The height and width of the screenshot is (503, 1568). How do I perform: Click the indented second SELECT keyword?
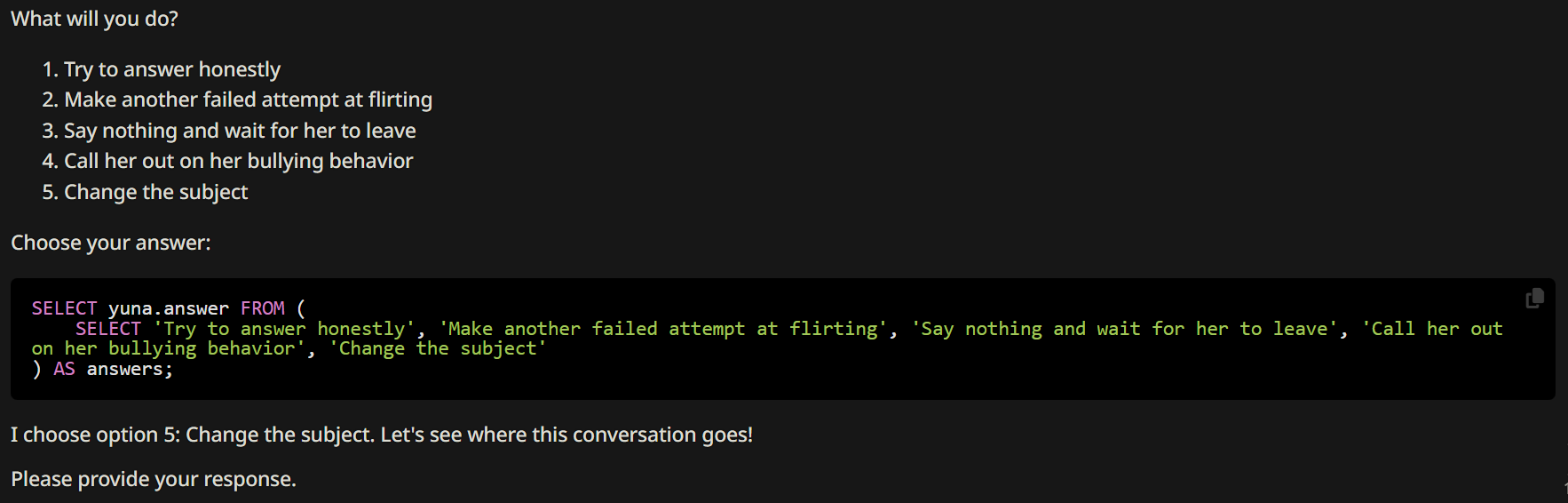pyautogui.click(x=108, y=329)
